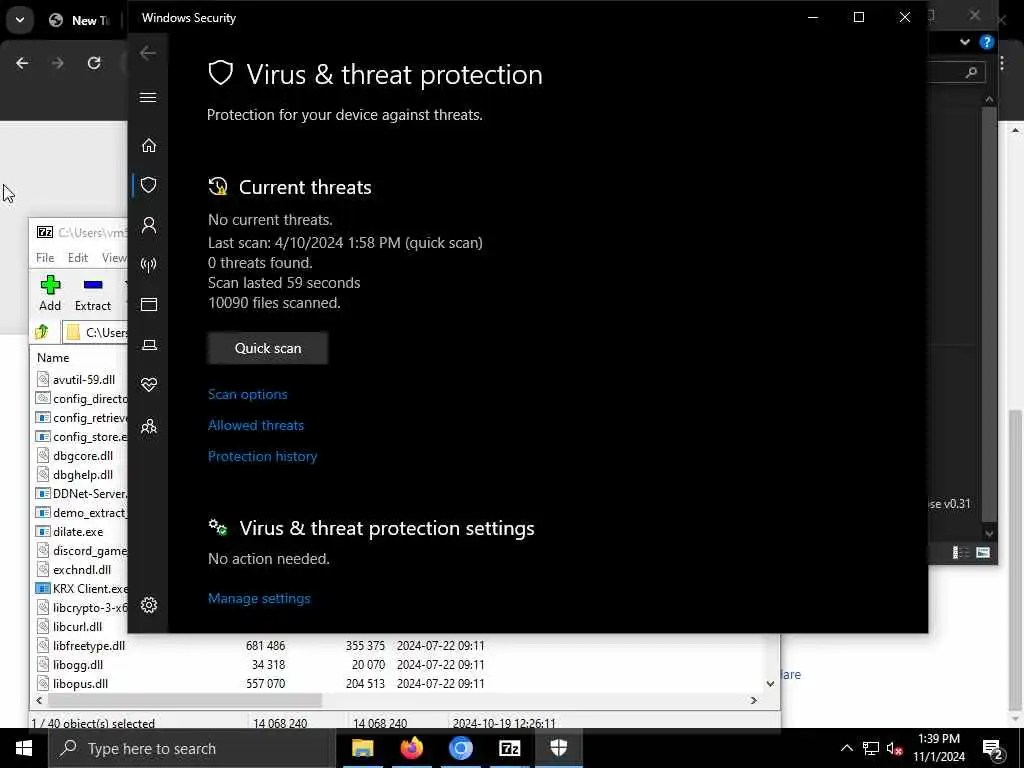Open Scan options link

click(x=248, y=394)
